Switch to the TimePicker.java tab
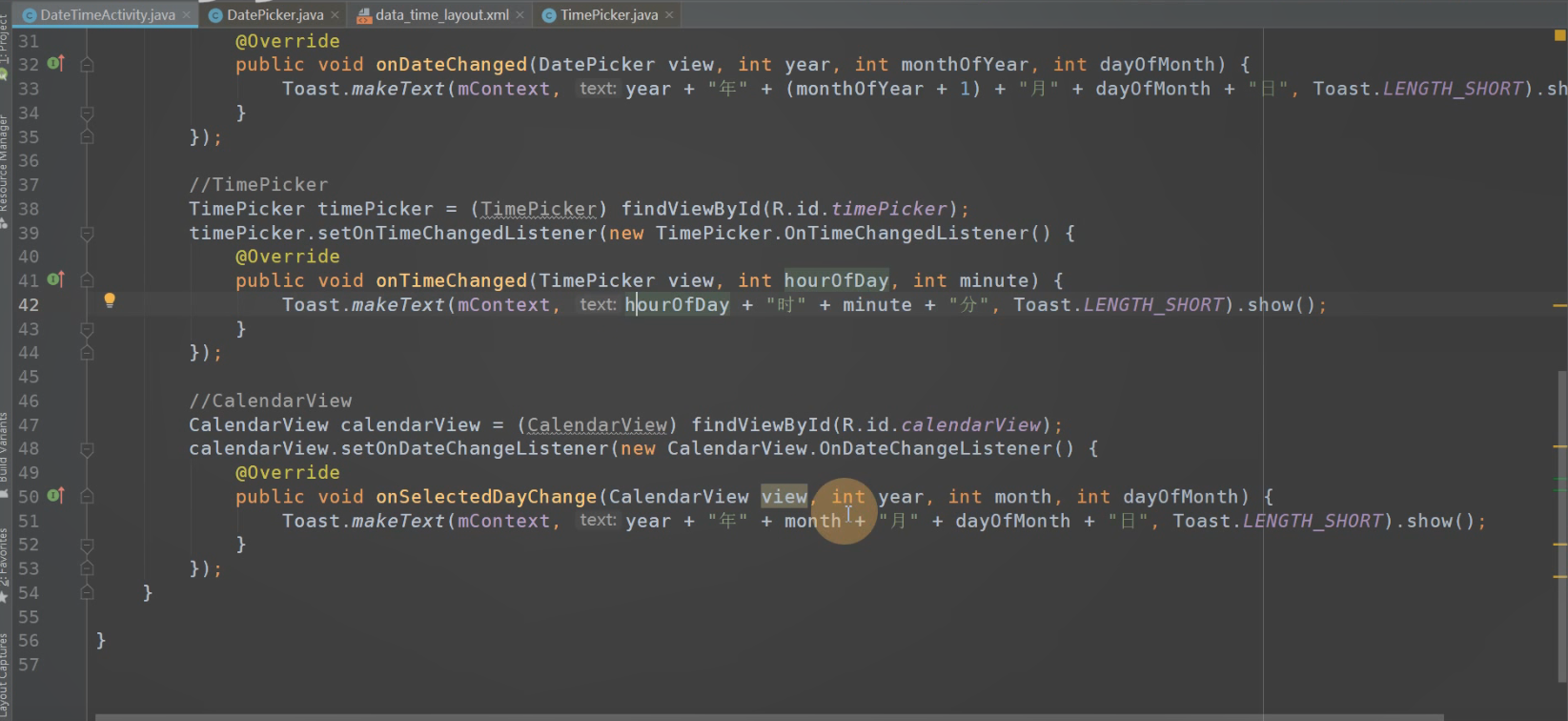Screen dimensions: 1568x721 tap(608, 15)
